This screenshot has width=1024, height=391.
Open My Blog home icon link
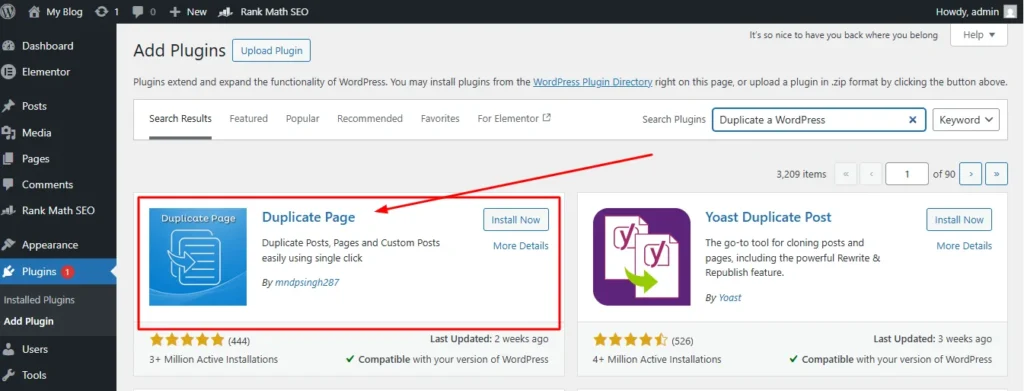[x=35, y=12]
